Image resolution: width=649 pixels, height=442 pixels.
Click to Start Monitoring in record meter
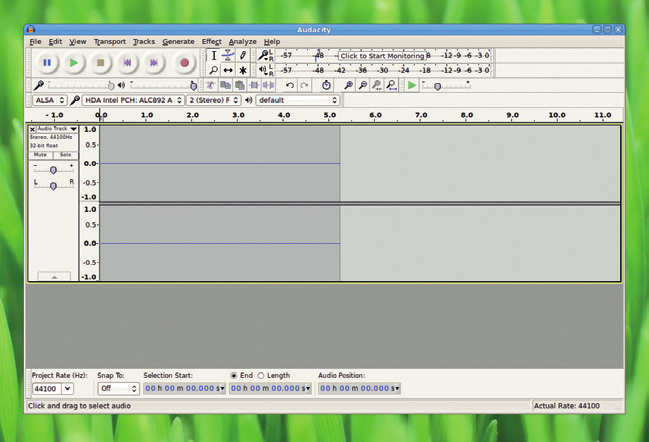[382, 55]
